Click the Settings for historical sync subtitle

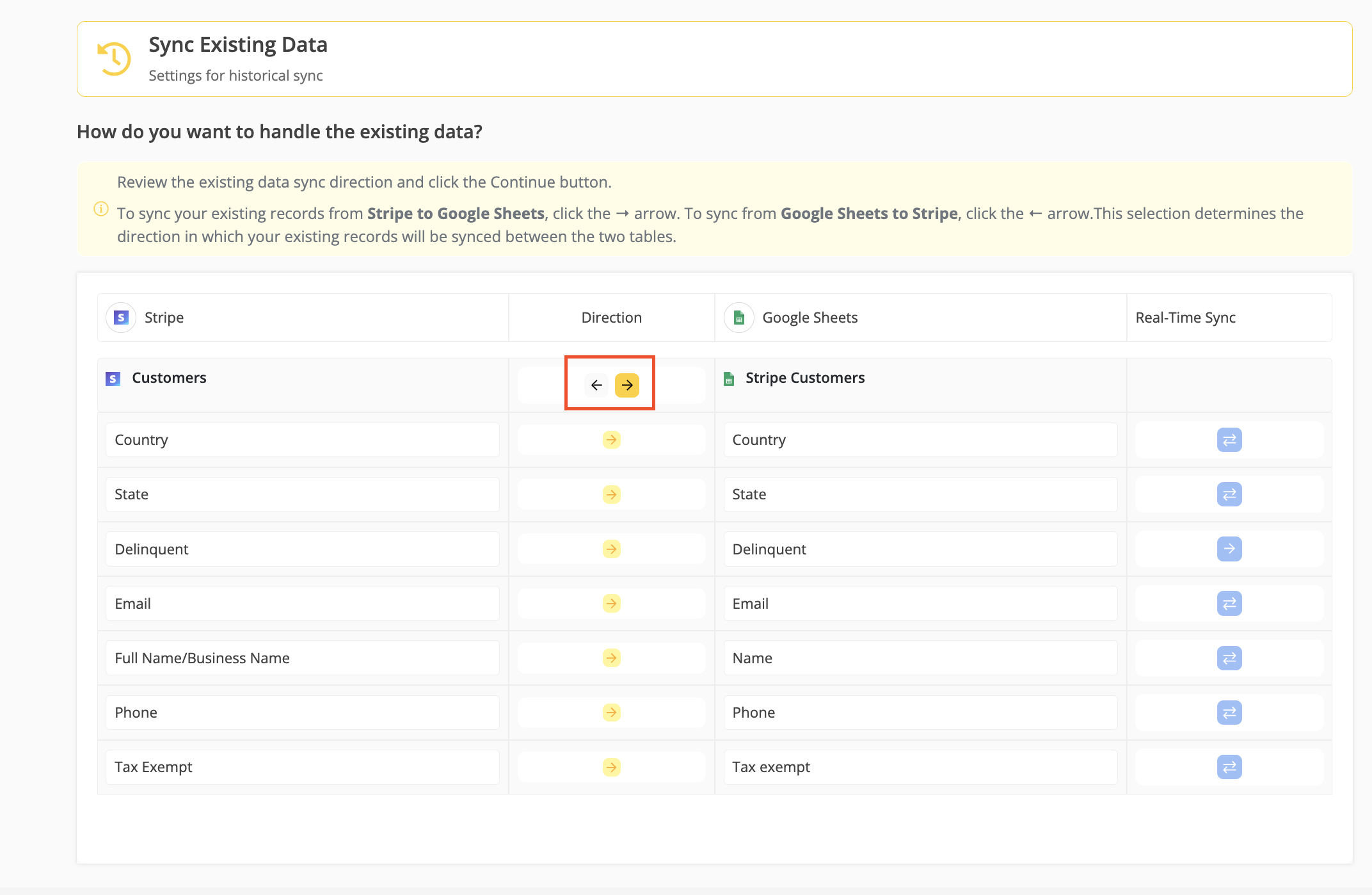pos(235,76)
